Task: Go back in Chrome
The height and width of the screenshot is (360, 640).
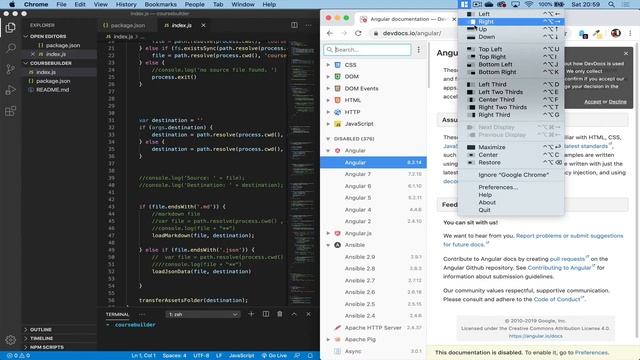Action: (x=330, y=33)
